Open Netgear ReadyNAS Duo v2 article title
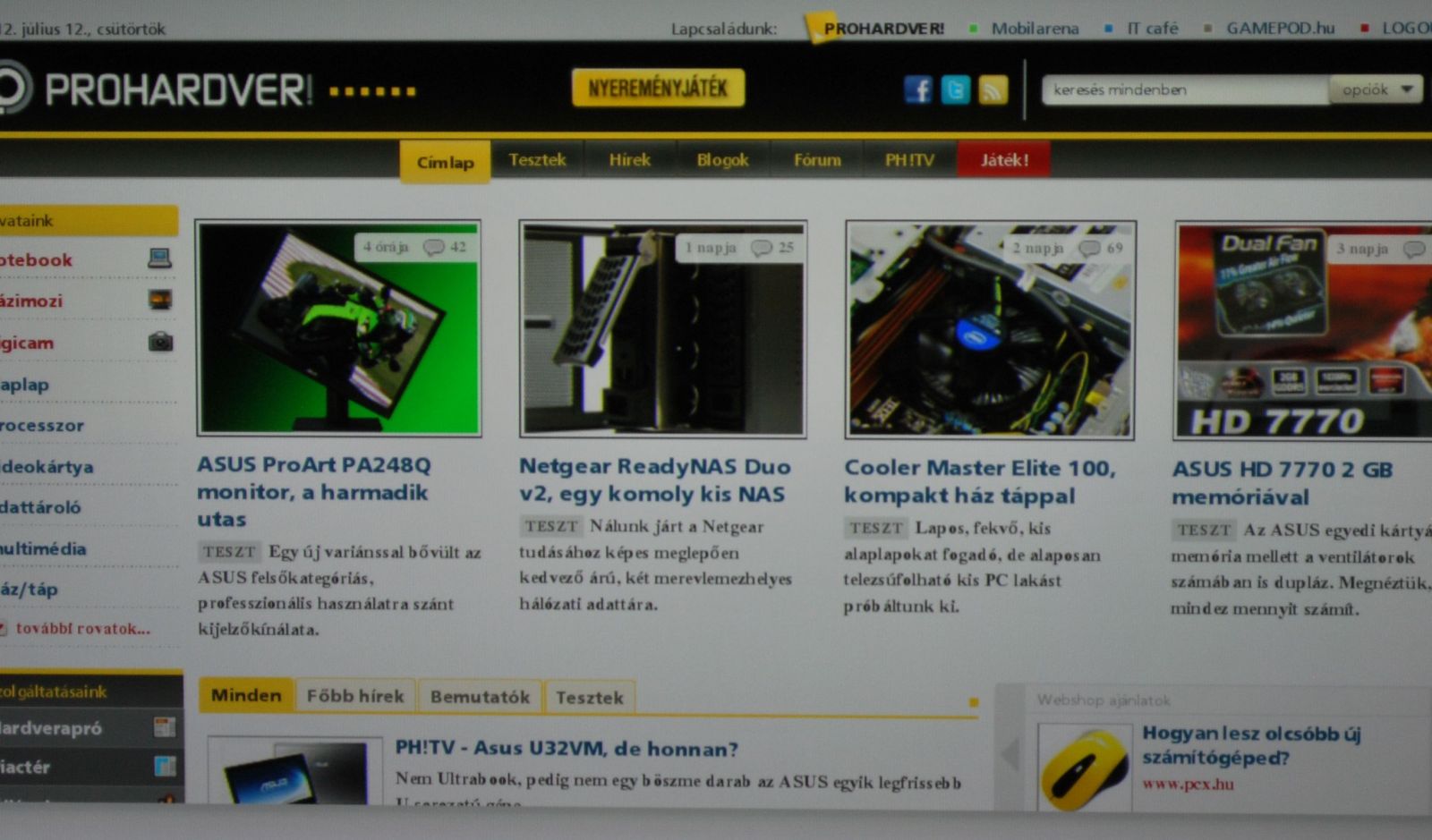The height and width of the screenshot is (840, 1432). click(654, 479)
